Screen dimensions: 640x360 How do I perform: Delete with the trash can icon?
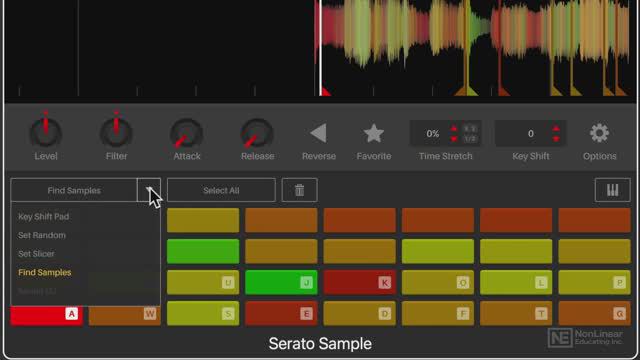pyautogui.click(x=300, y=190)
